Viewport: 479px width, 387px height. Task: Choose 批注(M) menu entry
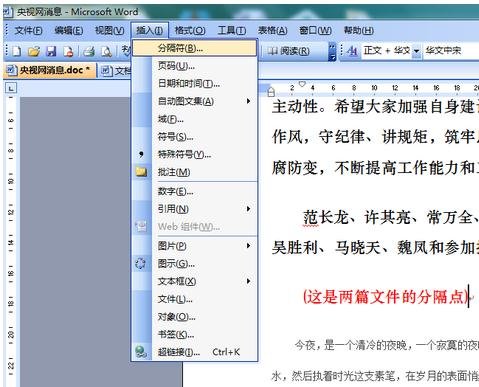[195, 172]
